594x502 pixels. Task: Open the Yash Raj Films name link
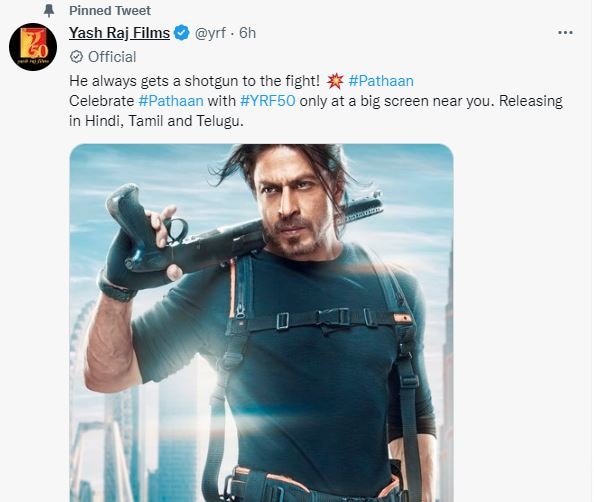[x=119, y=33]
